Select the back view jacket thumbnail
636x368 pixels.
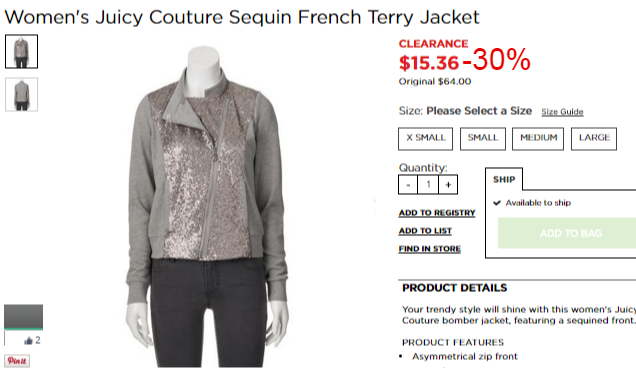21,95
